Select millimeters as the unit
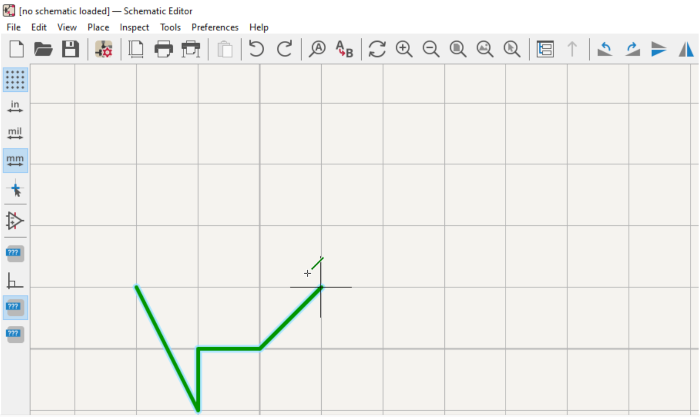 pyautogui.click(x=15, y=160)
